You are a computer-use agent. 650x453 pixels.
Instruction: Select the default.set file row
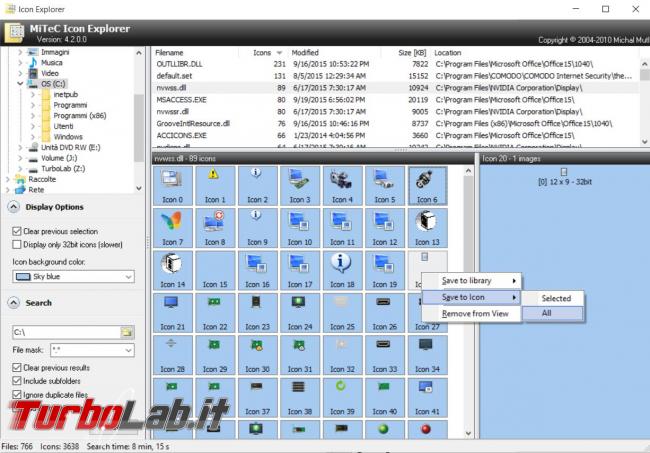click(x=395, y=76)
